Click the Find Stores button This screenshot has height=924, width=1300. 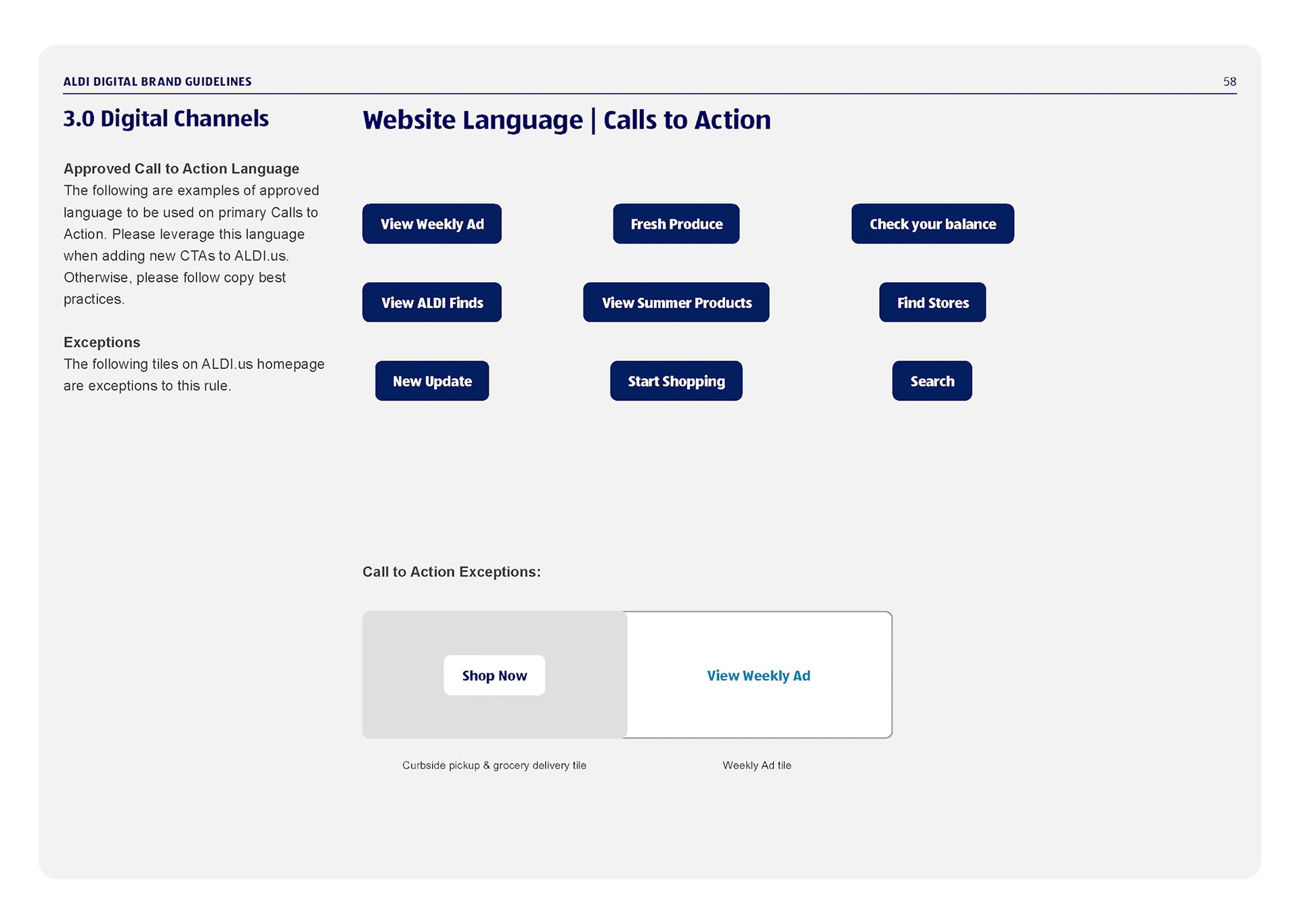(x=932, y=303)
